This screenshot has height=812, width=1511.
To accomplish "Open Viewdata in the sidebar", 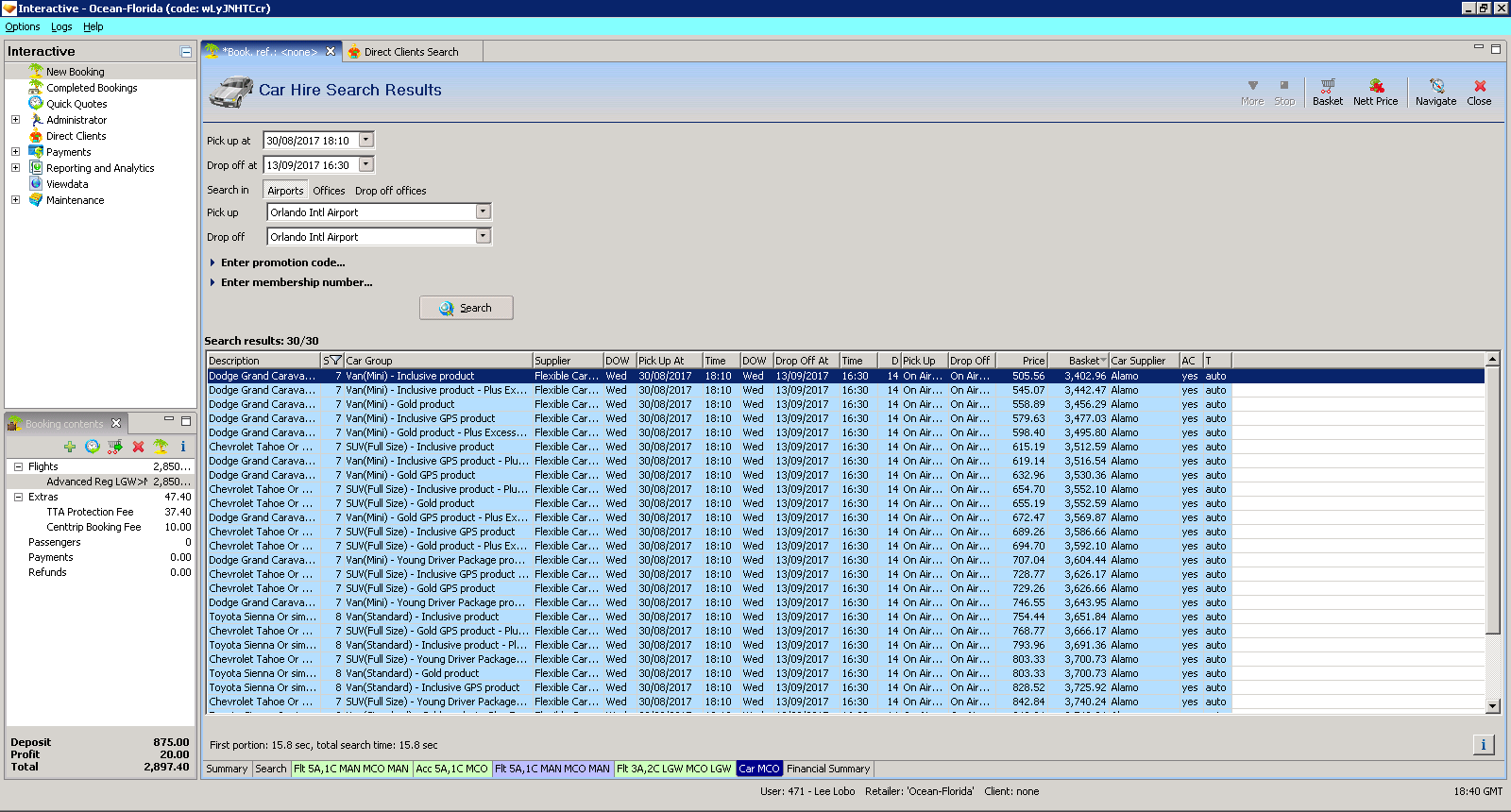I will click(67, 184).
